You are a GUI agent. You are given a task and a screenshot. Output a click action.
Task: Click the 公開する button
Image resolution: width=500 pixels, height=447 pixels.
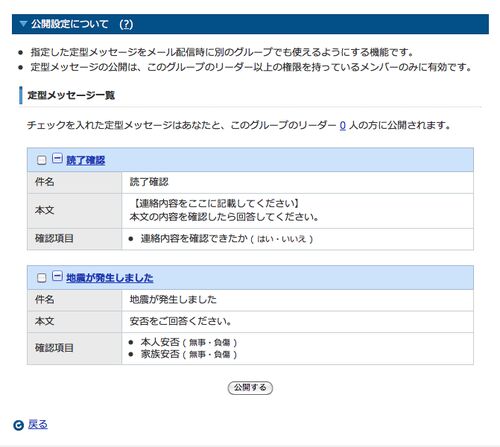point(250,388)
